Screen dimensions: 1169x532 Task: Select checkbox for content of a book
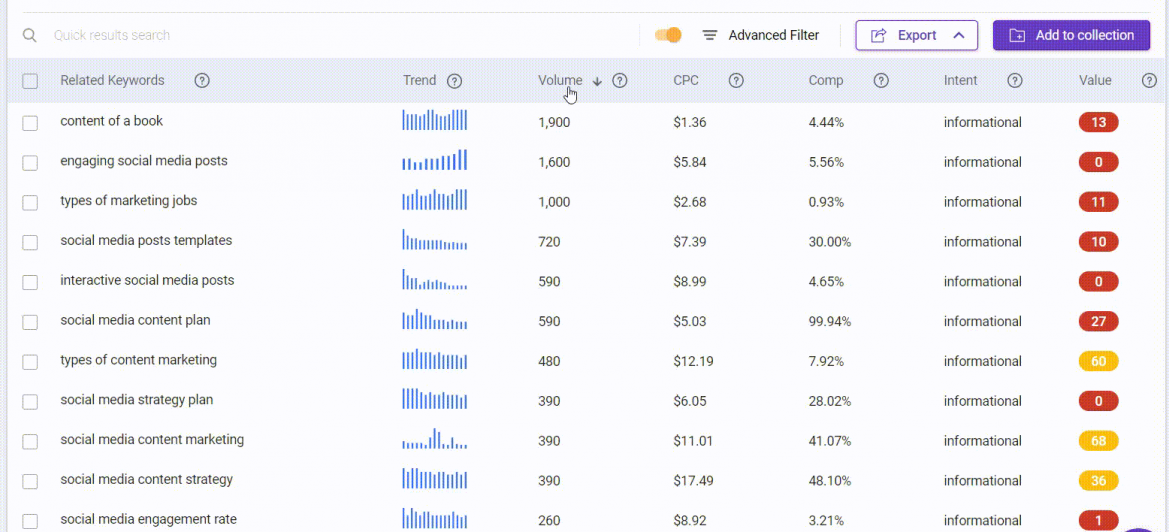click(x=30, y=123)
